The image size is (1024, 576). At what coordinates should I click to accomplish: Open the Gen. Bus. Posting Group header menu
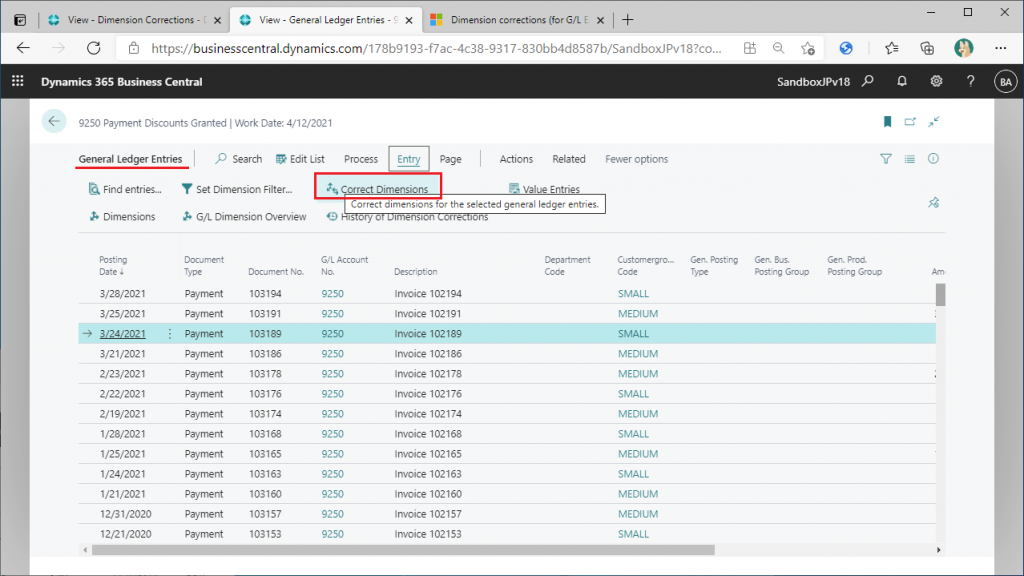click(x=782, y=266)
